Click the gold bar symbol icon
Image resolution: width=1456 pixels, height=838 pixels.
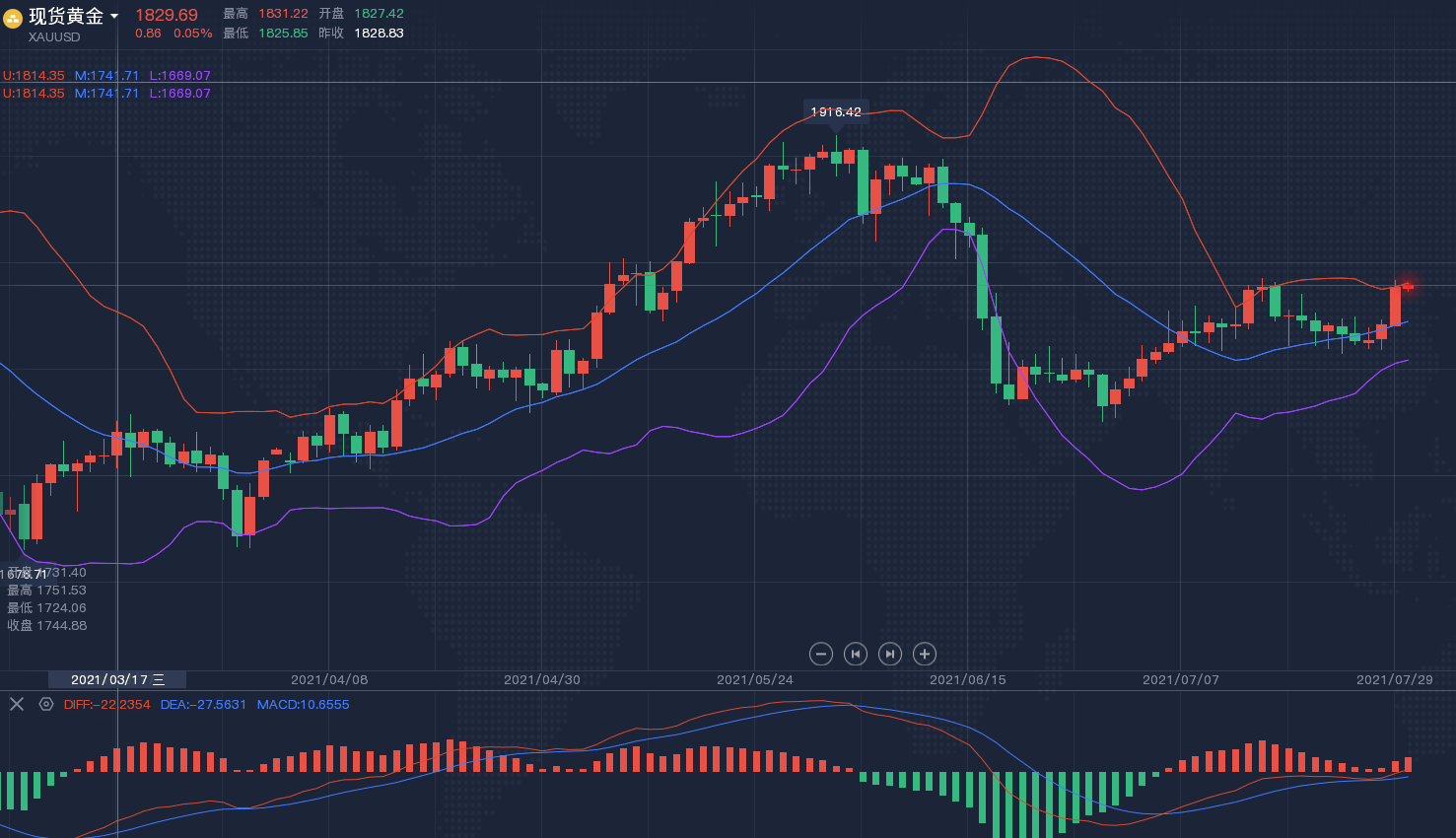pyautogui.click(x=13, y=18)
